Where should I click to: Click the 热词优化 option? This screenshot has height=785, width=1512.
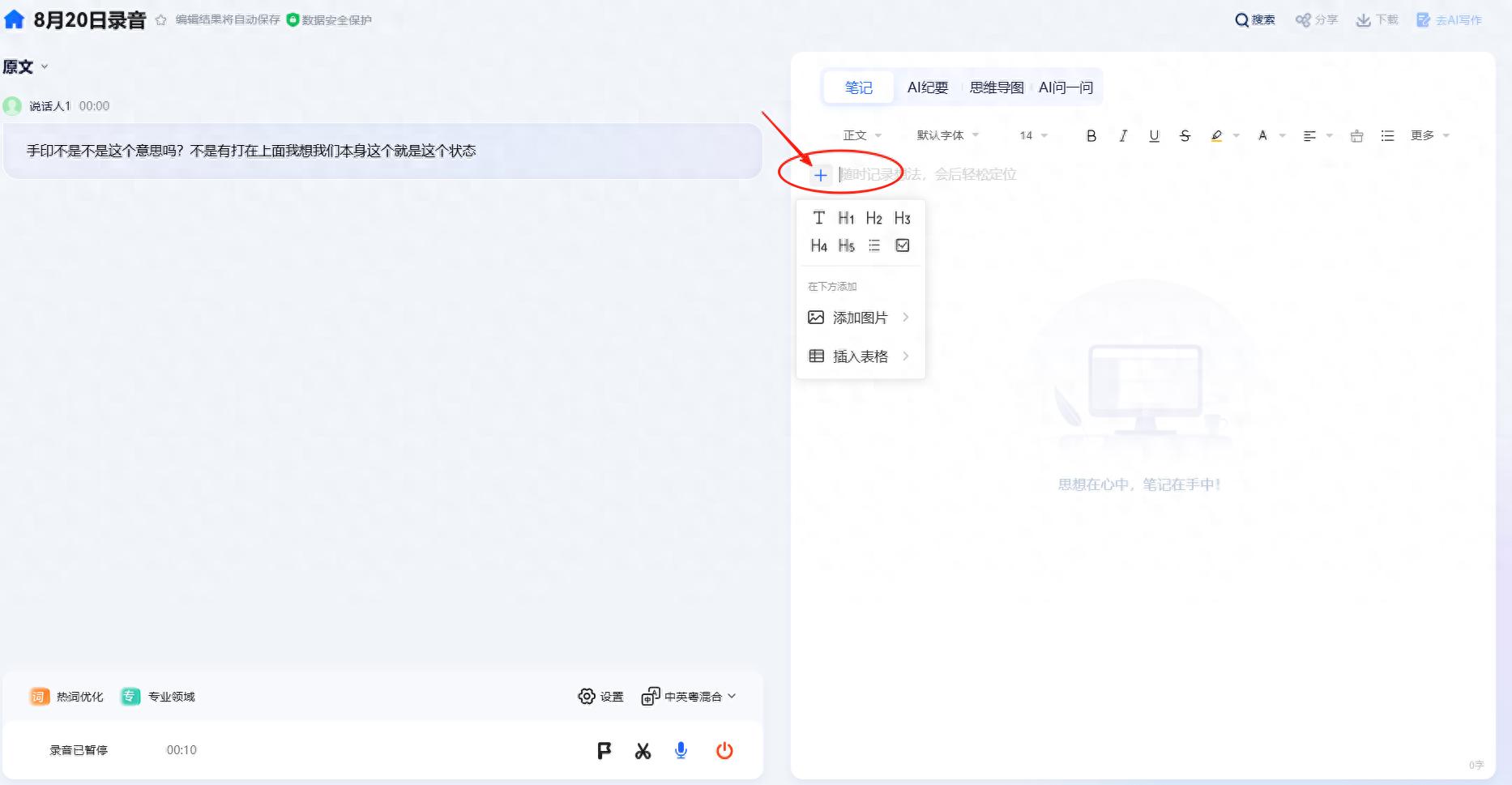pos(67,697)
